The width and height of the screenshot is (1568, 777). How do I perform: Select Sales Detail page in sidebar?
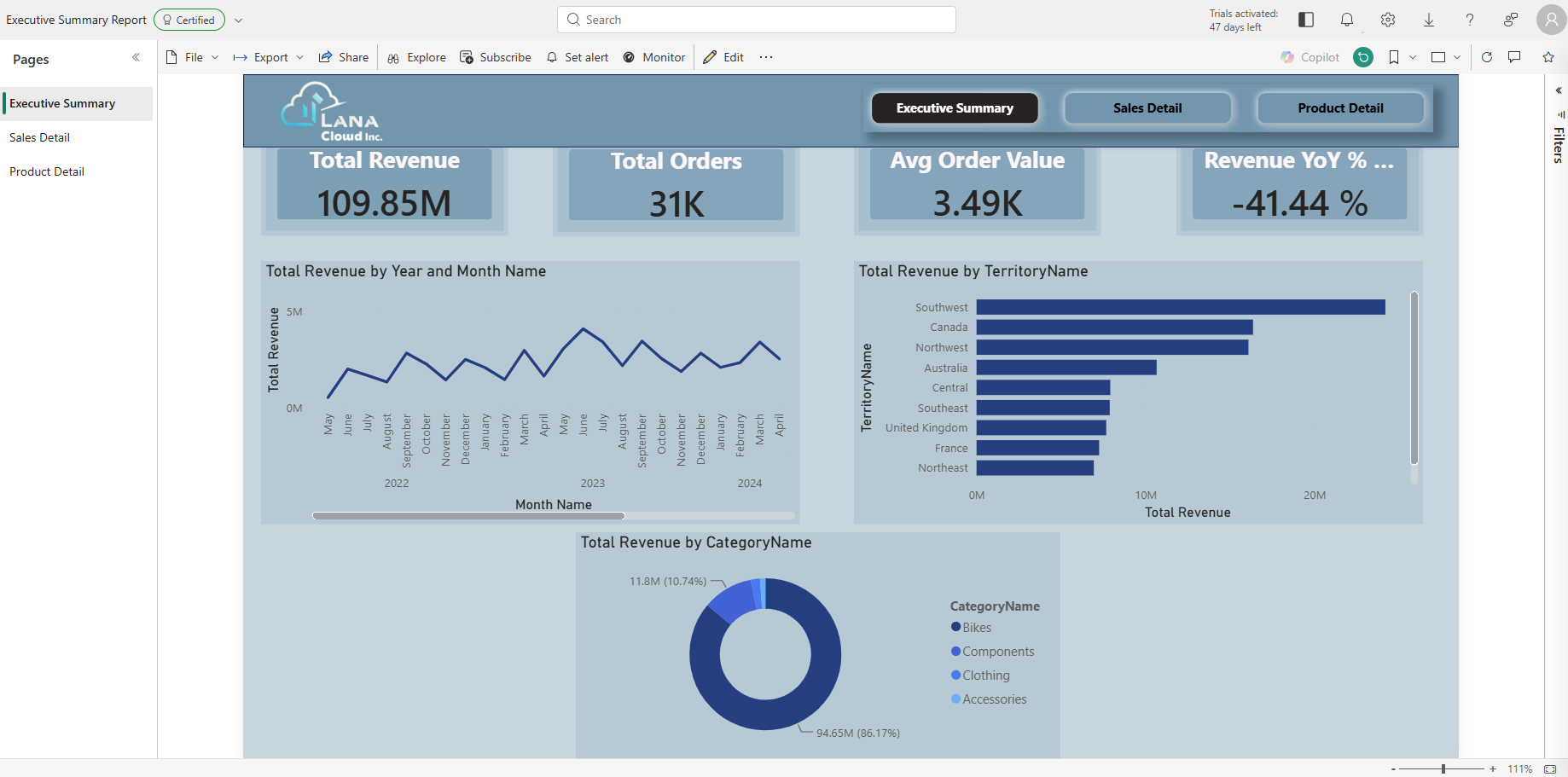pos(77,137)
